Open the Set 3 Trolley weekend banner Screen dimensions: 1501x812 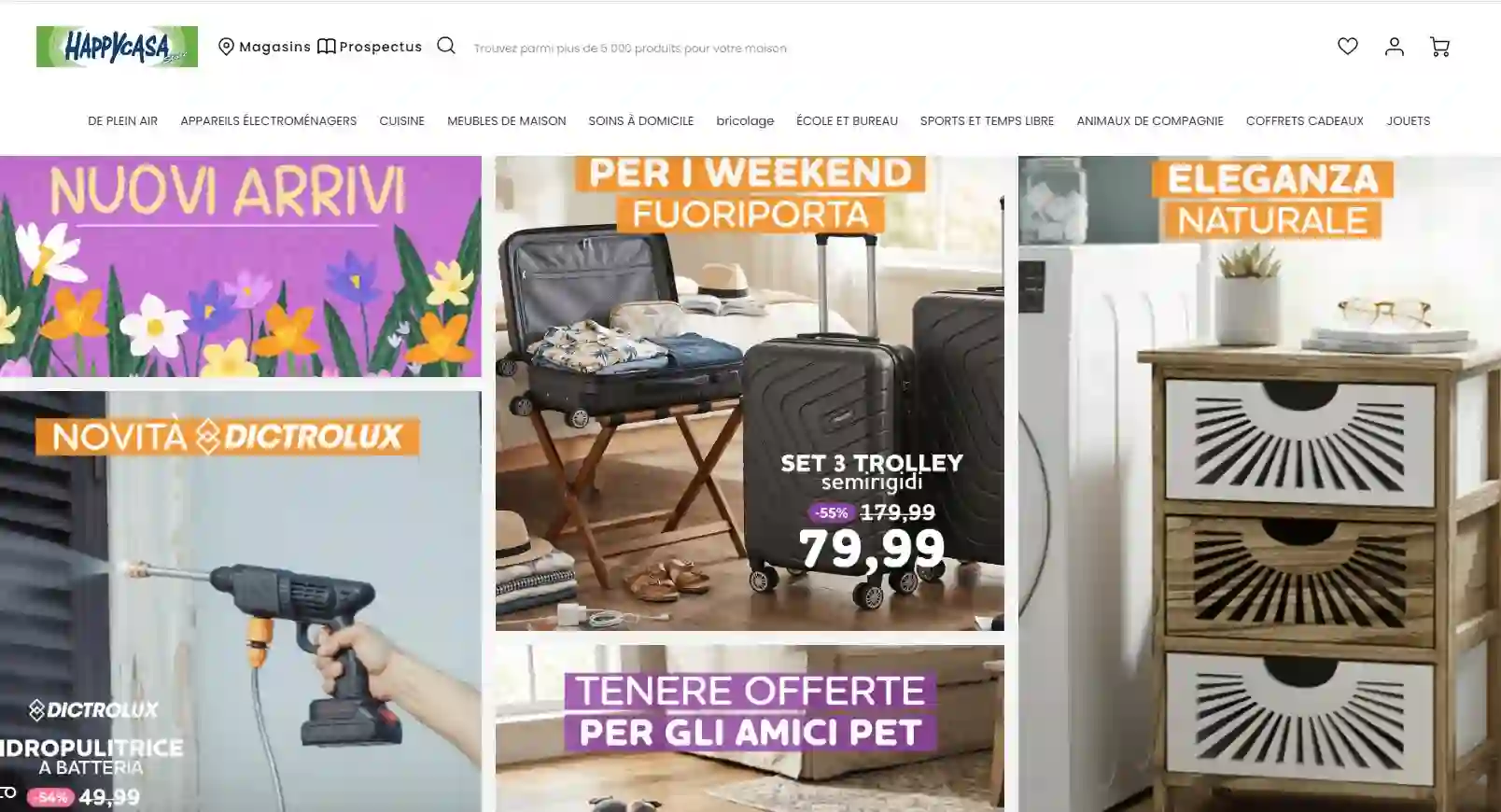coord(750,393)
